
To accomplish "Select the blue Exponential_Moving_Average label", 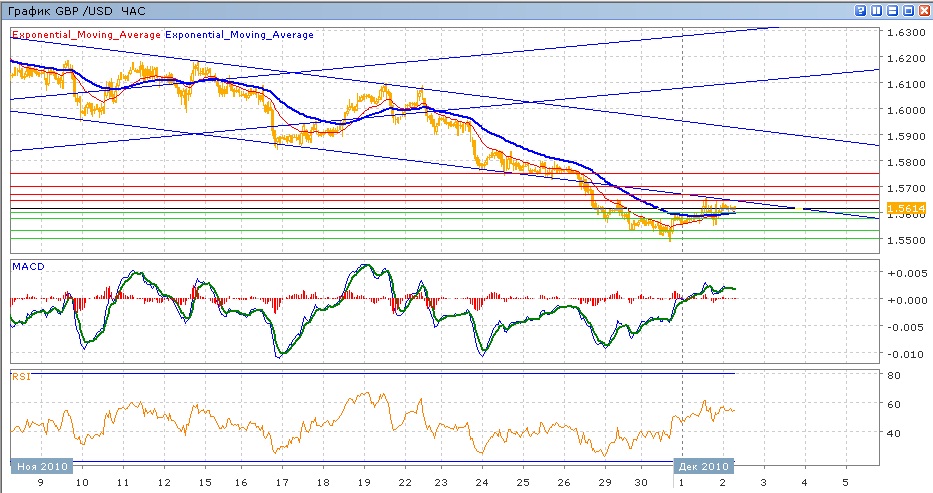I will (239, 34).
